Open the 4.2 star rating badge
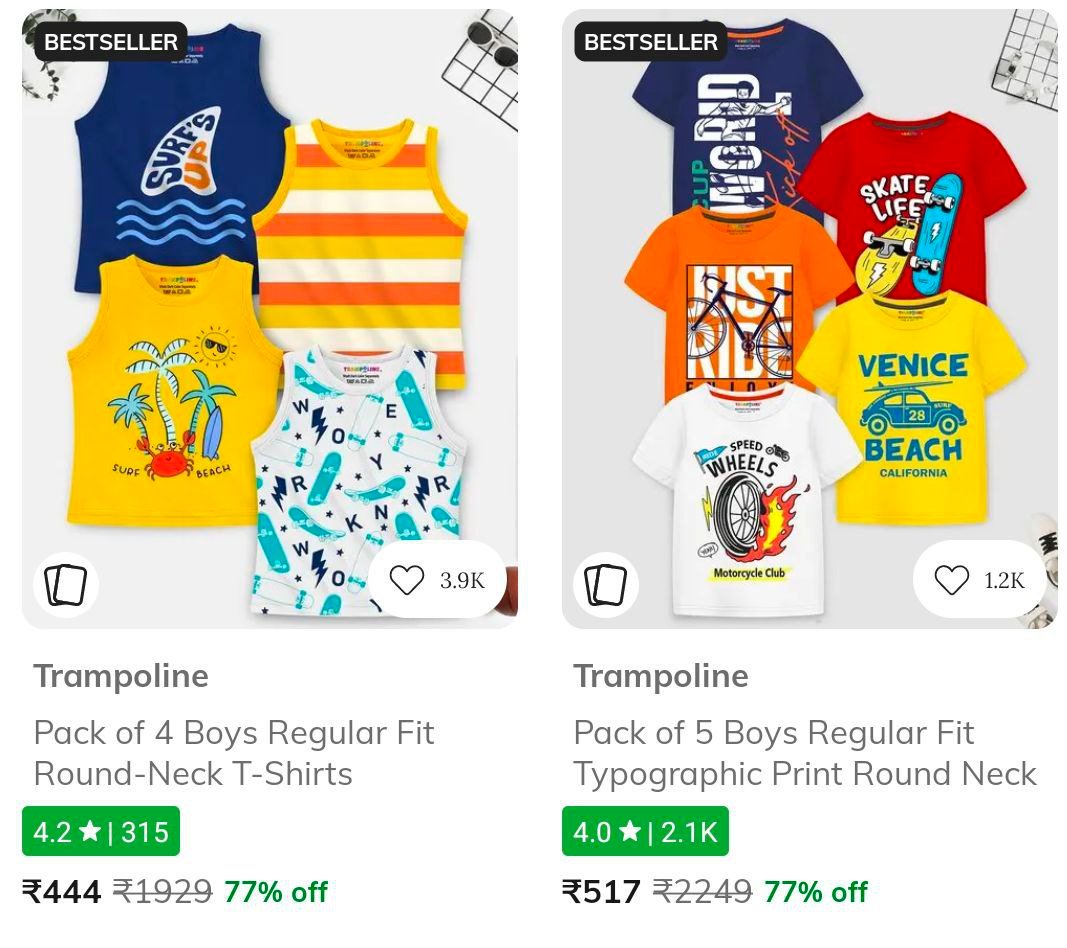Screen dimensions: 1067x948 (x=101, y=832)
